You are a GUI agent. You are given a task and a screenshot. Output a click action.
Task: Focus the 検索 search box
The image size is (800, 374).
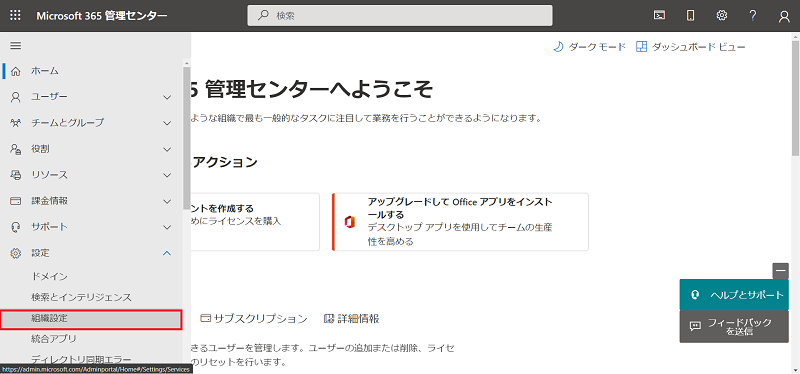click(x=399, y=15)
